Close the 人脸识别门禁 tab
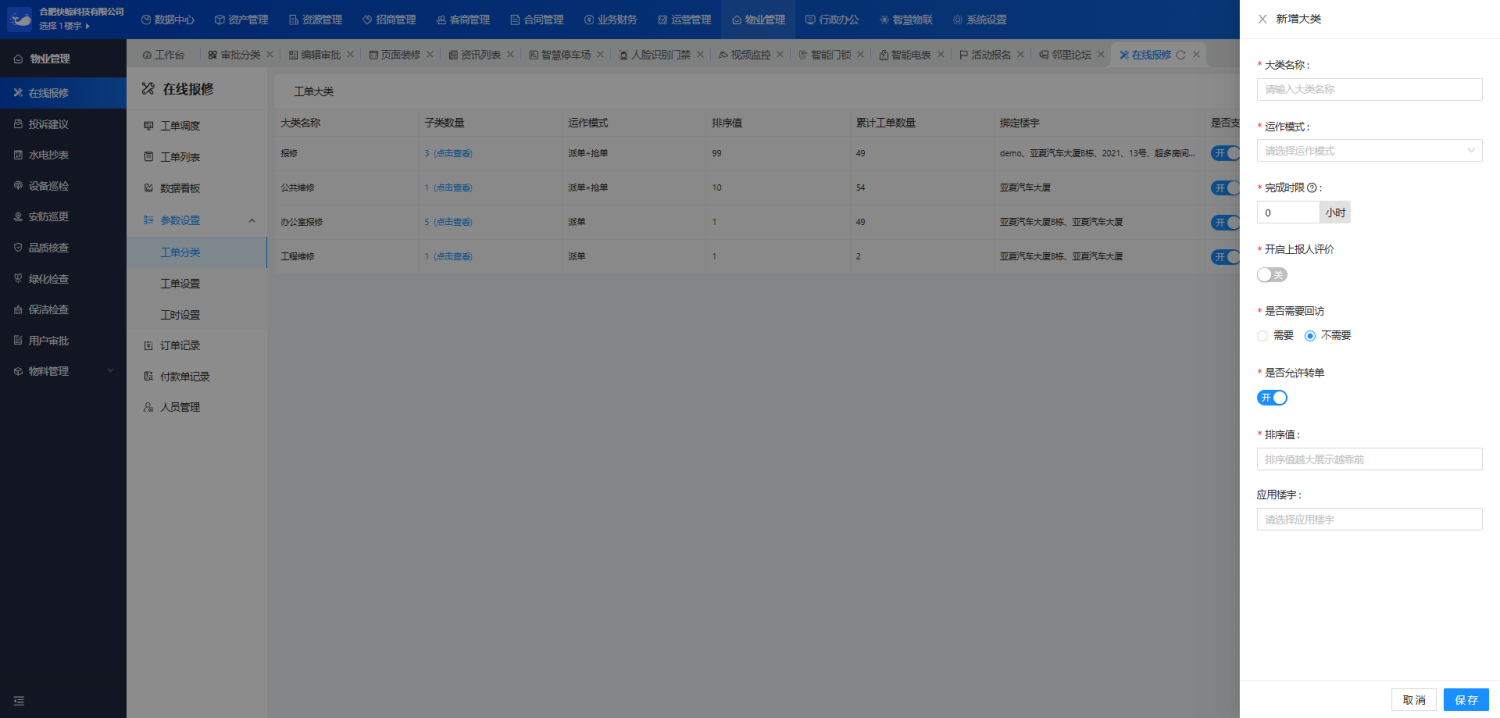The height and width of the screenshot is (718, 1500). (x=700, y=55)
